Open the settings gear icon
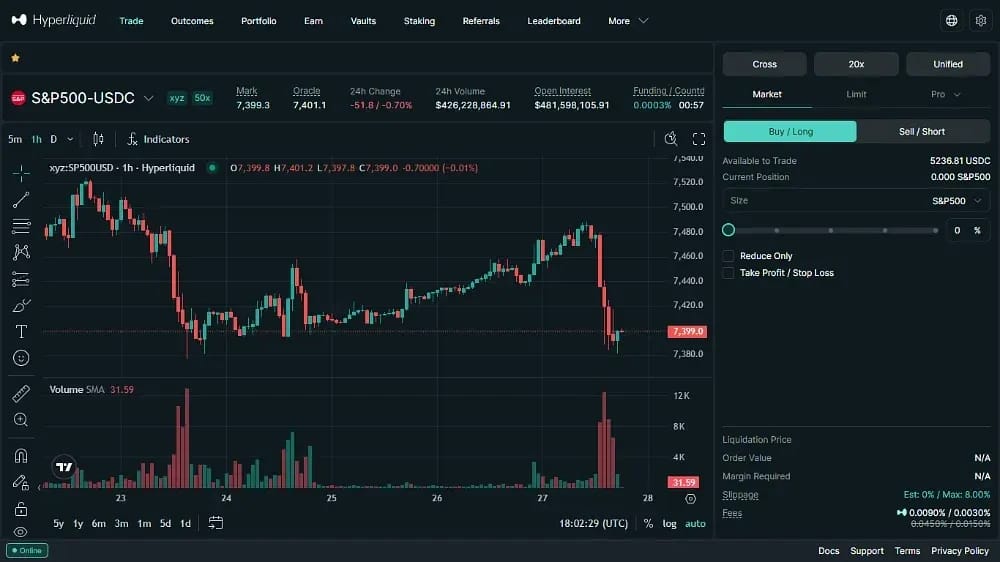The image size is (1000, 562). 981,20
